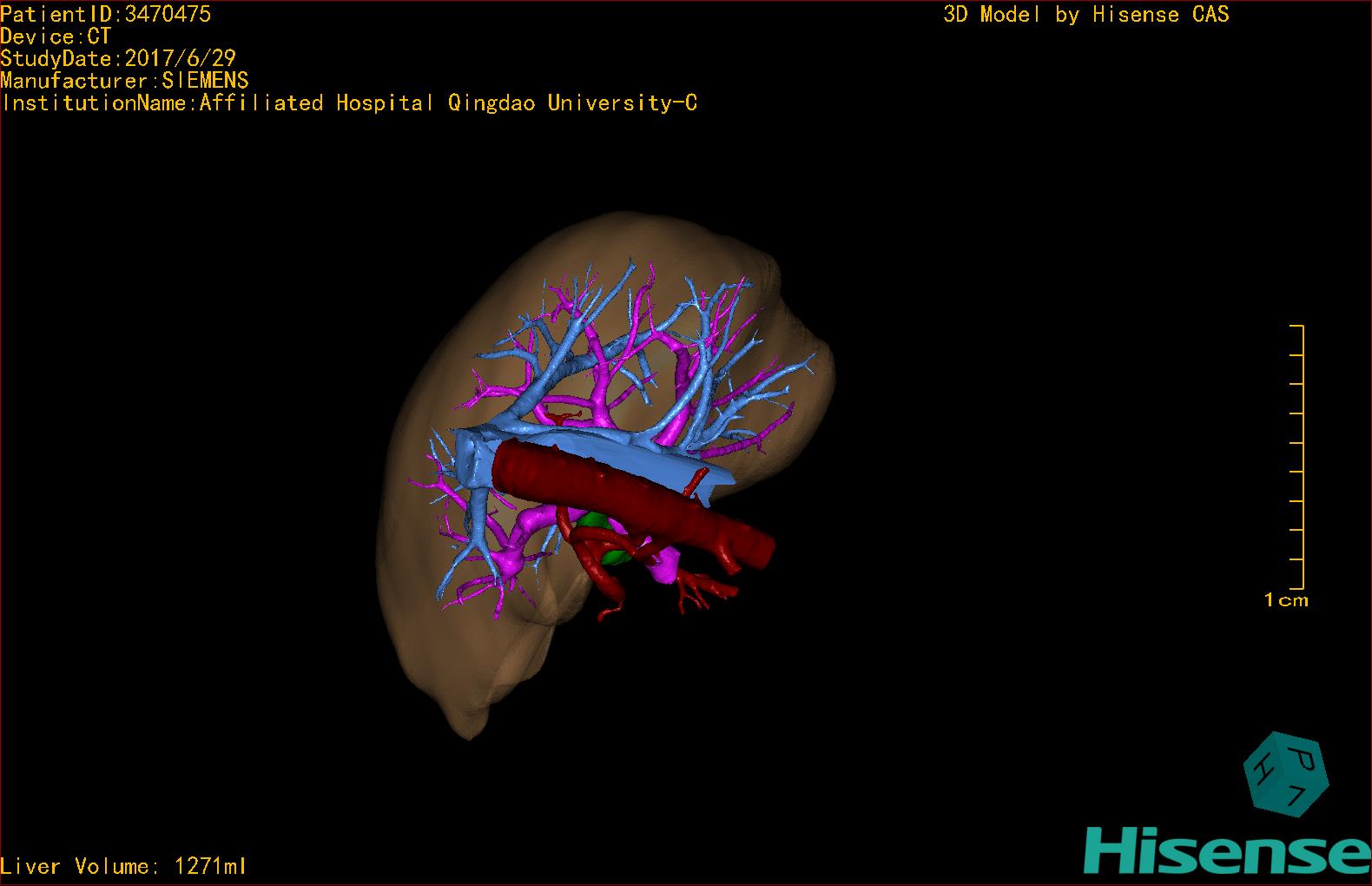Click the Device:CT label
Screen dimensions: 1372x886
56,36
